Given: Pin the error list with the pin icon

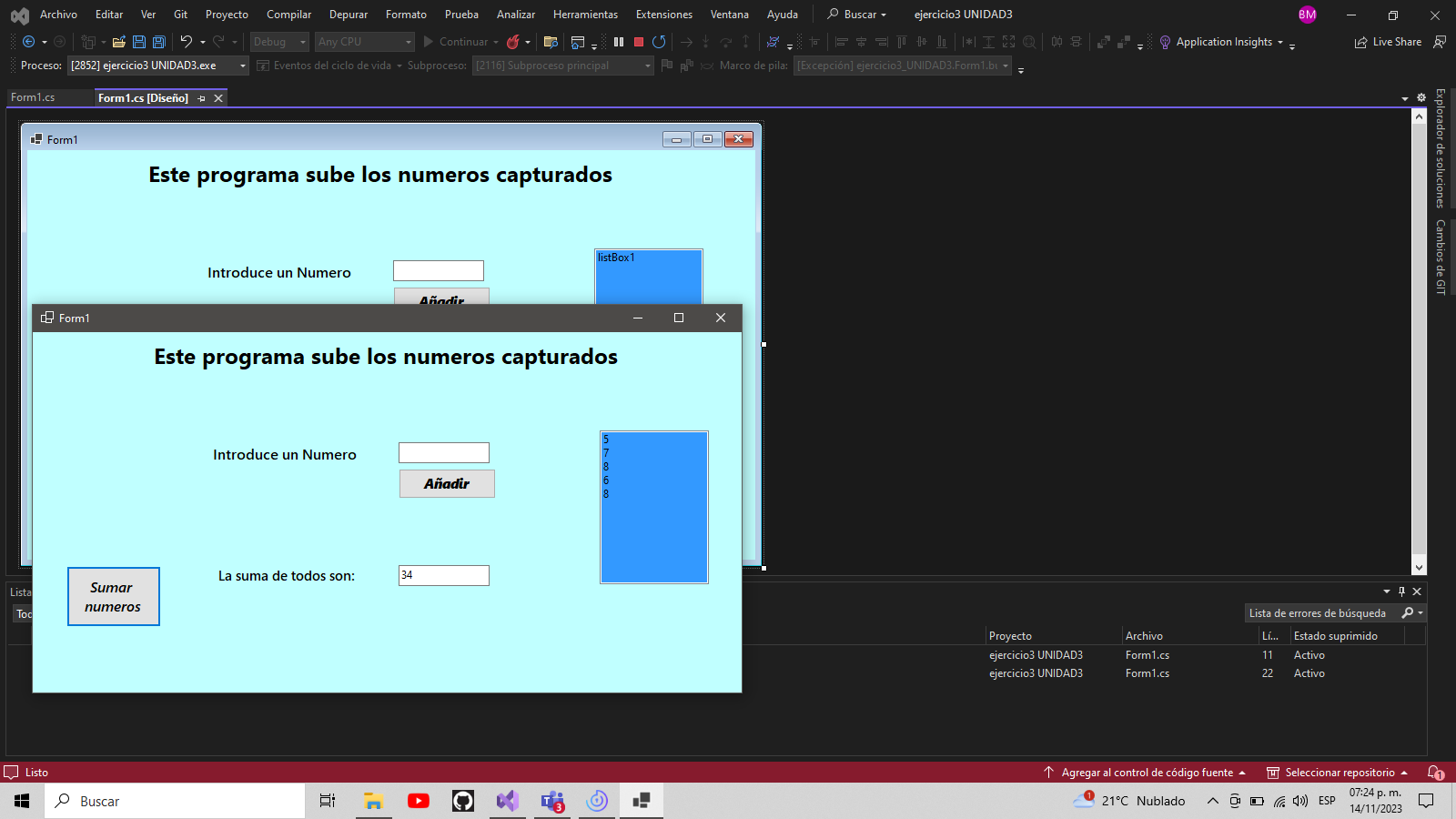Looking at the screenshot, I should (x=1400, y=591).
